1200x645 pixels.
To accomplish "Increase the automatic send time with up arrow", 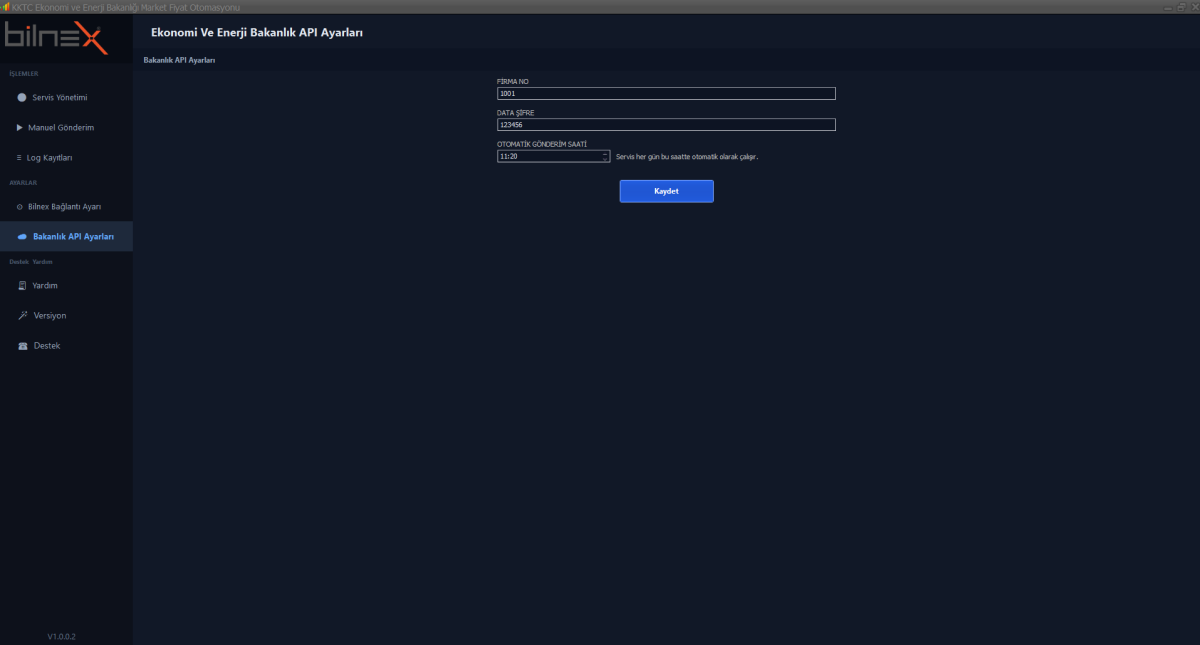I will (605, 154).
